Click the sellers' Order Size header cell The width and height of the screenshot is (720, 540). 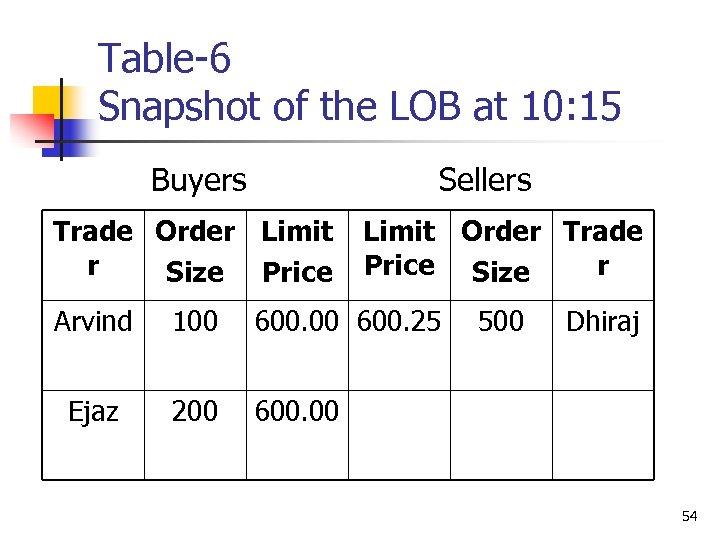click(x=501, y=251)
